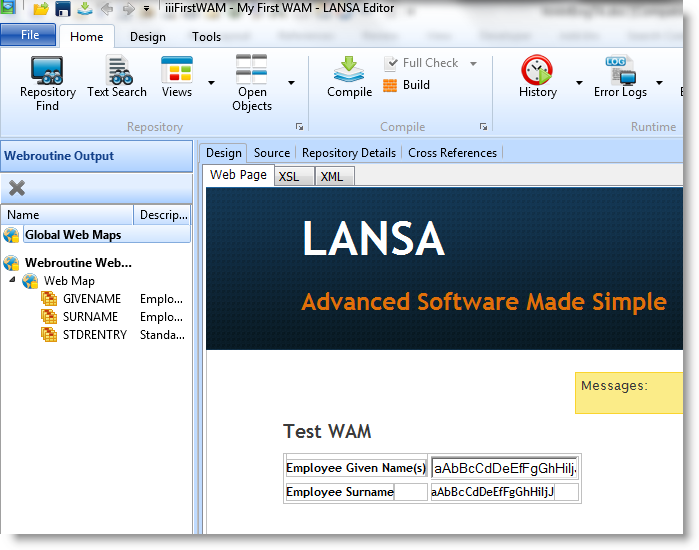The height and width of the screenshot is (550, 699).
Task: Click the Employee Surname label
Action: coord(340,492)
